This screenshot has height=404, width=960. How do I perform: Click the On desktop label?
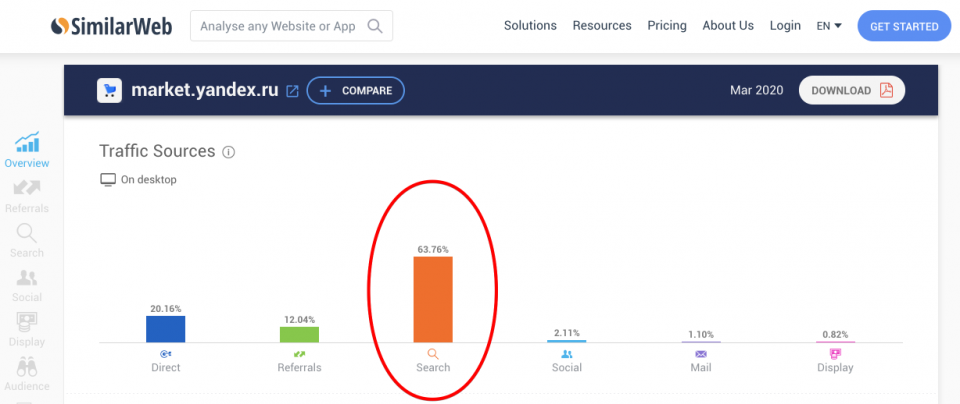pyautogui.click(x=149, y=180)
